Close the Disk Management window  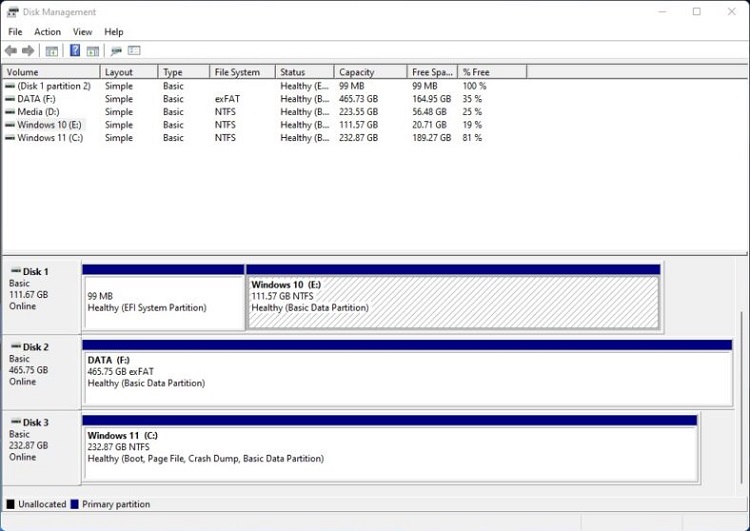(x=732, y=11)
